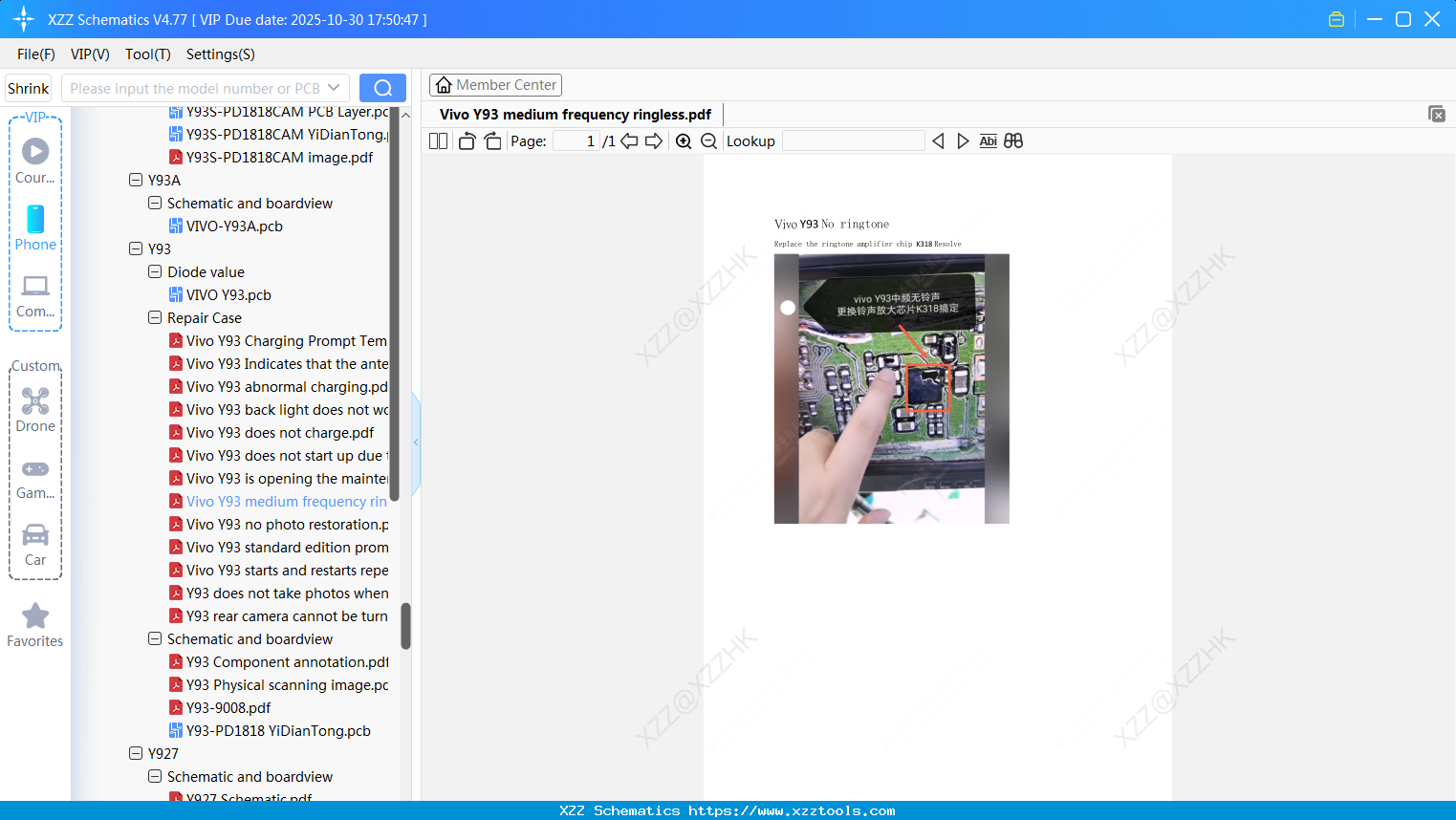The height and width of the screenshot is (820, 1456).
Task: Click the scroll-up arrow of the tree panel
Action: pyautogui.click(x=405, y=116)
